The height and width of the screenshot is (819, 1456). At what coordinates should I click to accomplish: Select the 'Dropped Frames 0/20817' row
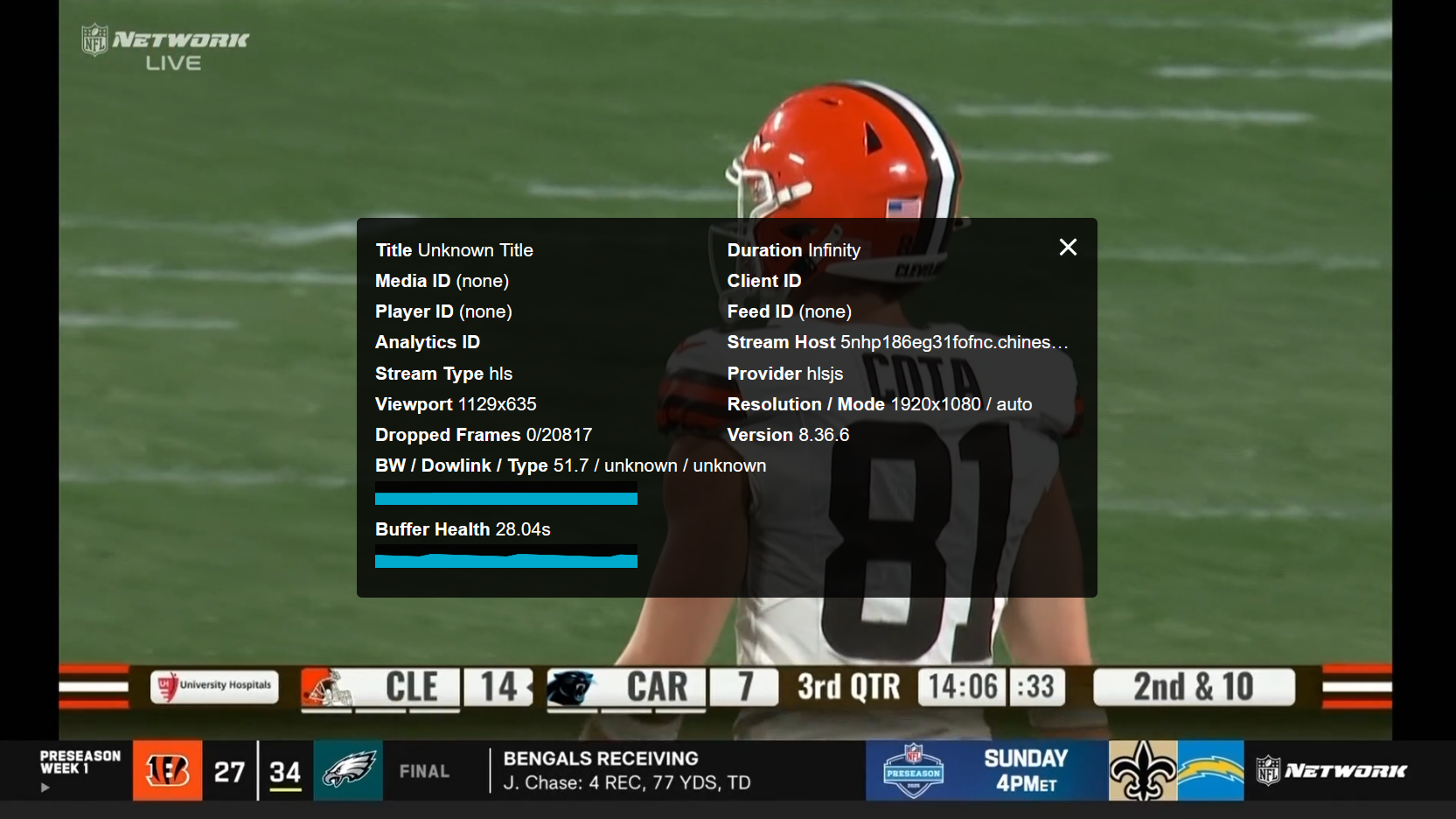click(484, 435)
